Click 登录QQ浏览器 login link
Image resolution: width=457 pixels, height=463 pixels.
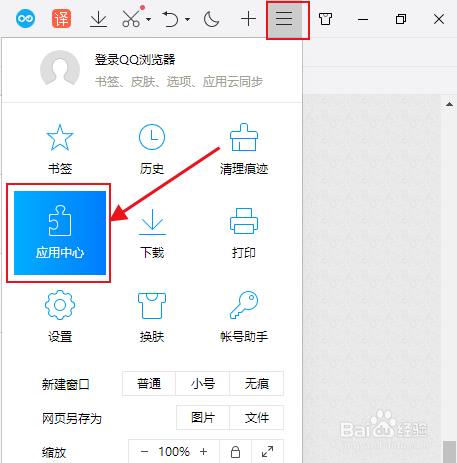[135, 60]
